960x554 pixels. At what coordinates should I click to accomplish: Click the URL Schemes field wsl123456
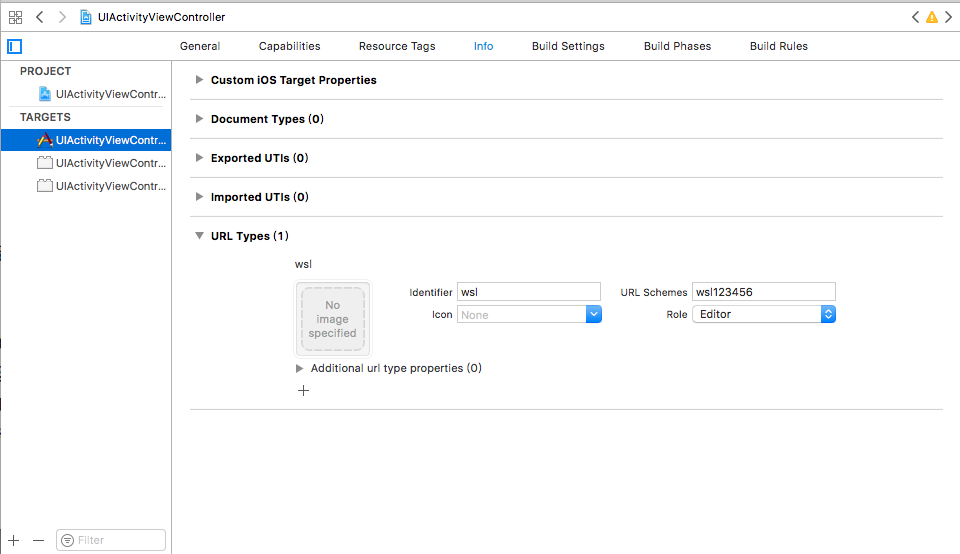(x=764, y=292)
